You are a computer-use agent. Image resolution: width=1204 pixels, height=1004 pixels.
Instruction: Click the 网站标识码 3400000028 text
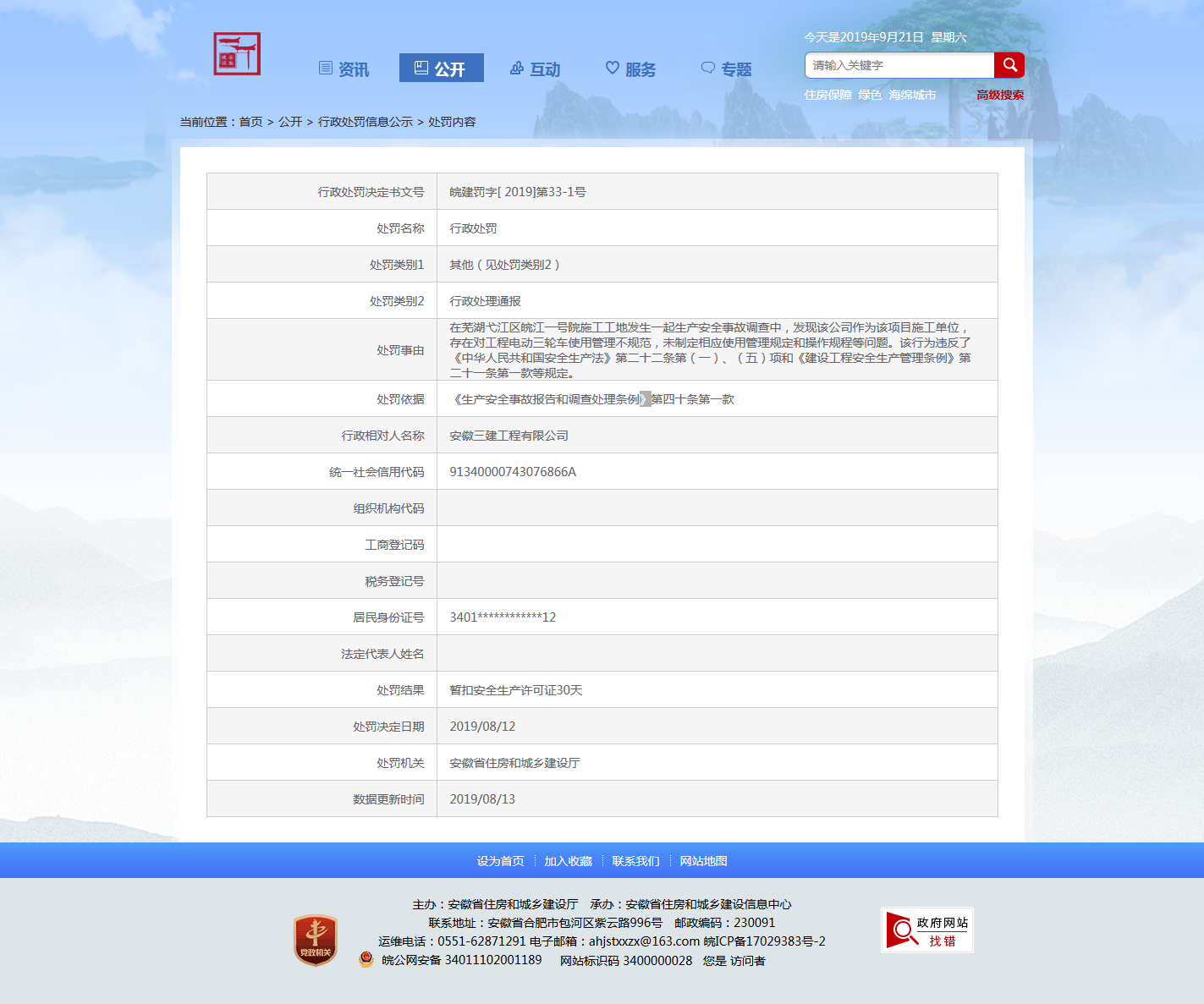626,960
